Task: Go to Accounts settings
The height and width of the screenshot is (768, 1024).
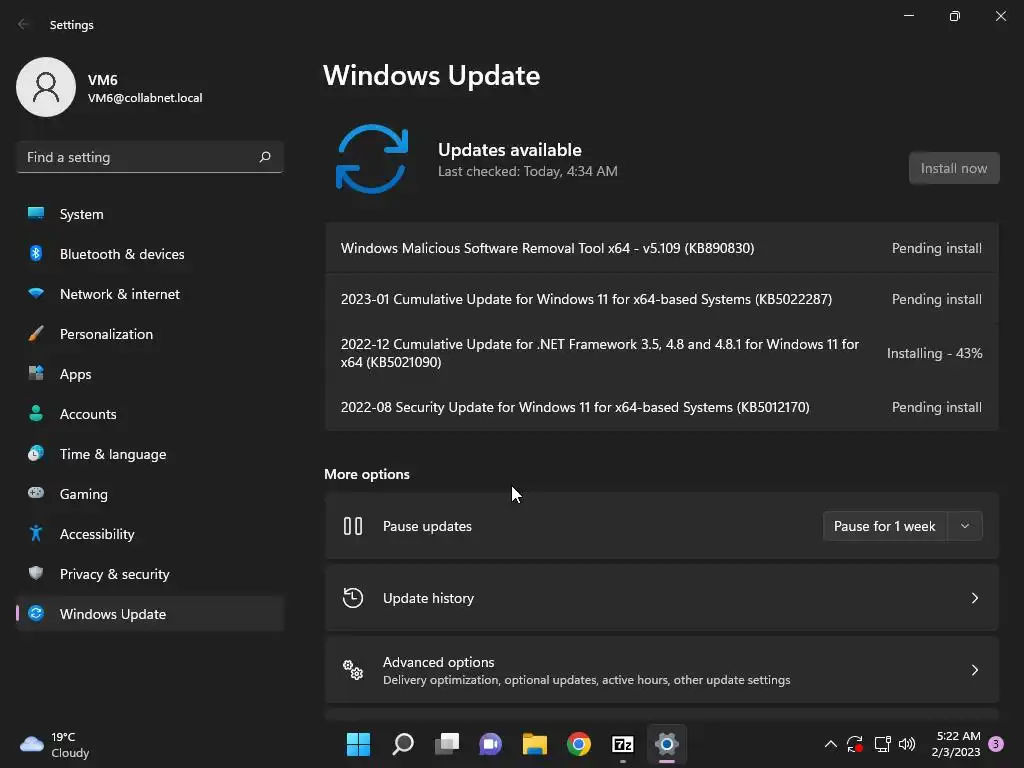Action: 150,413
